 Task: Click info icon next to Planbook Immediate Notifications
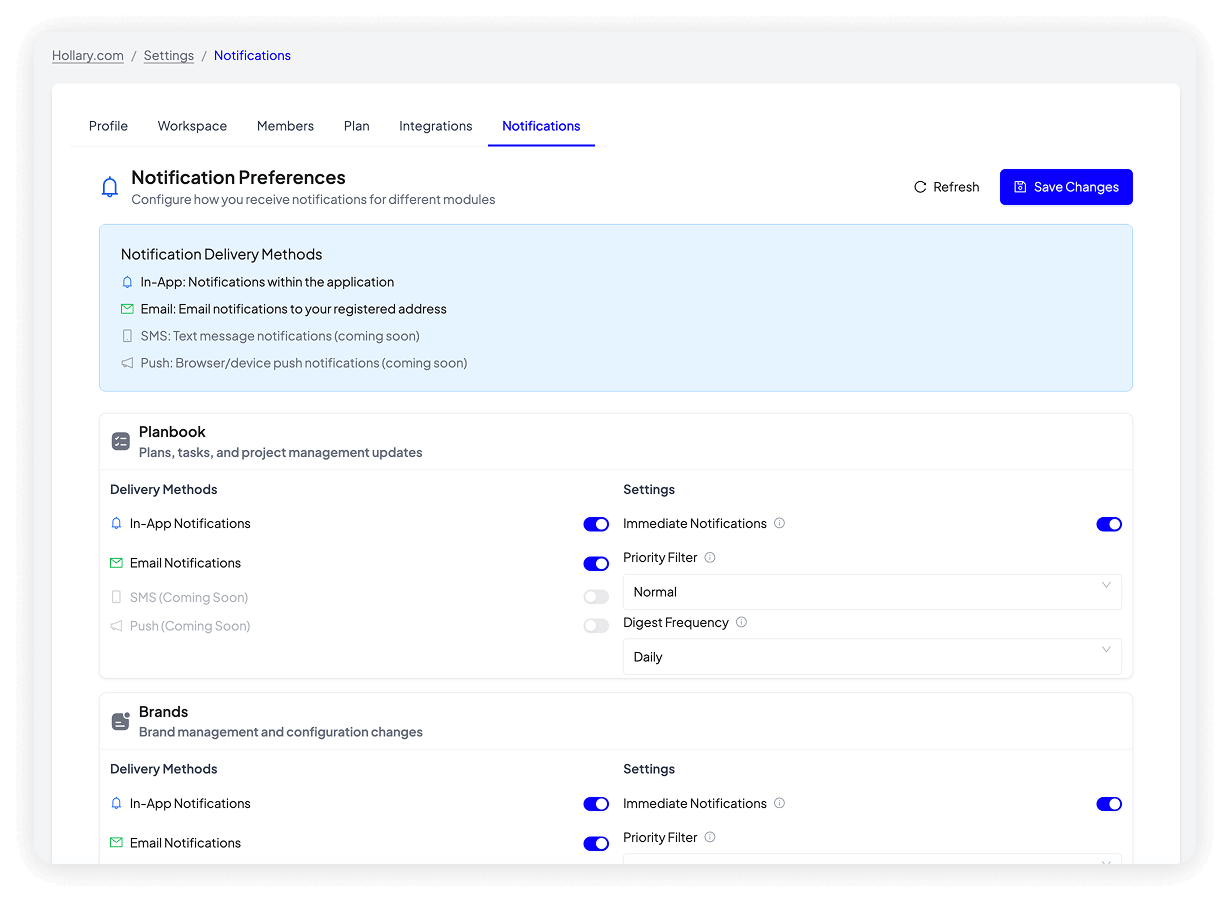coord(780,523)
